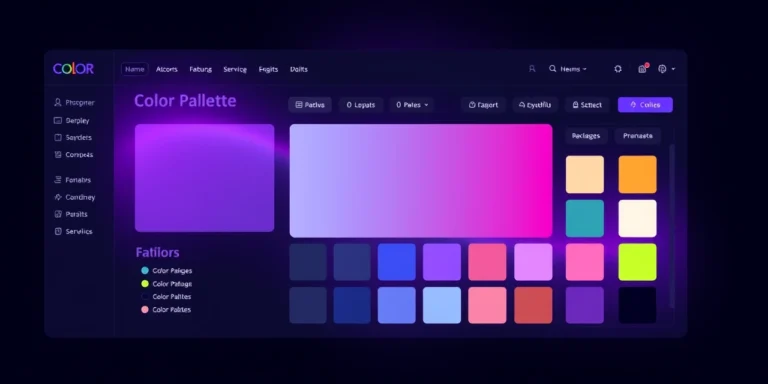768x384 pixels.
Task: Pick the lime green square swatch
Action: pos(637,262)
